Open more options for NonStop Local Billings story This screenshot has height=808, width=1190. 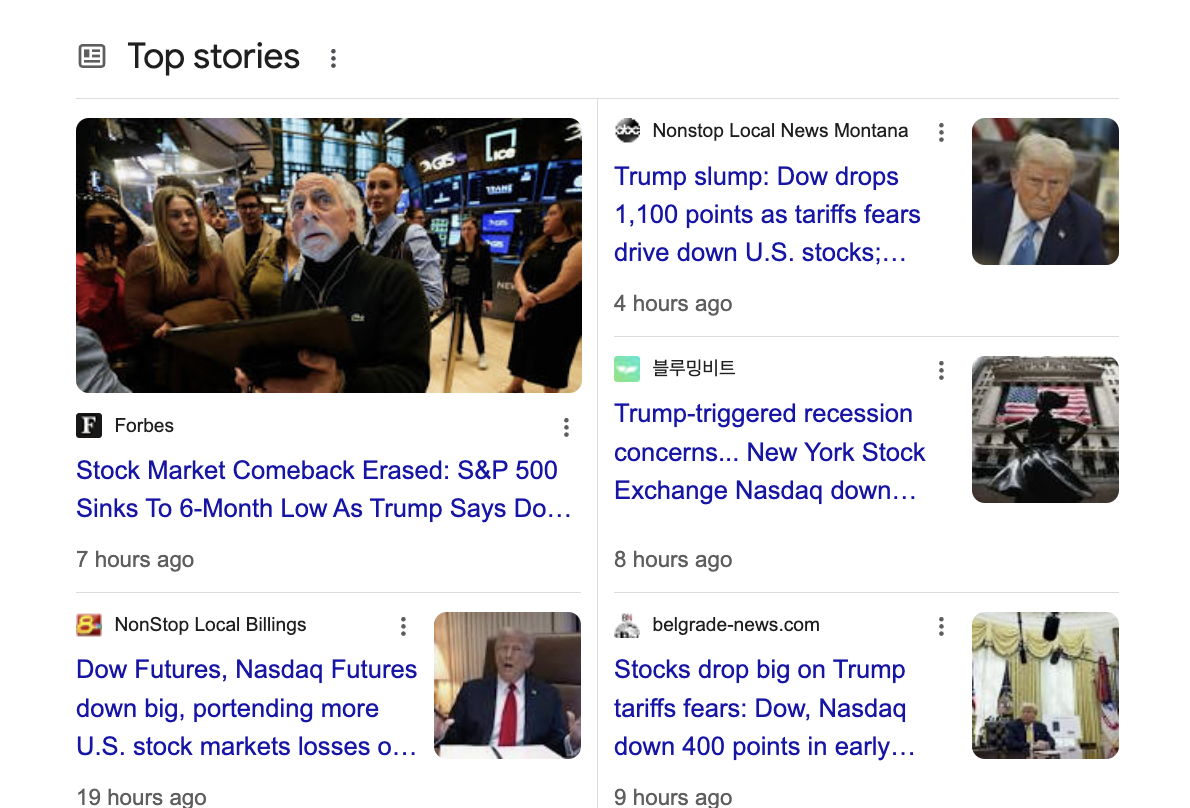click(403, 626)
